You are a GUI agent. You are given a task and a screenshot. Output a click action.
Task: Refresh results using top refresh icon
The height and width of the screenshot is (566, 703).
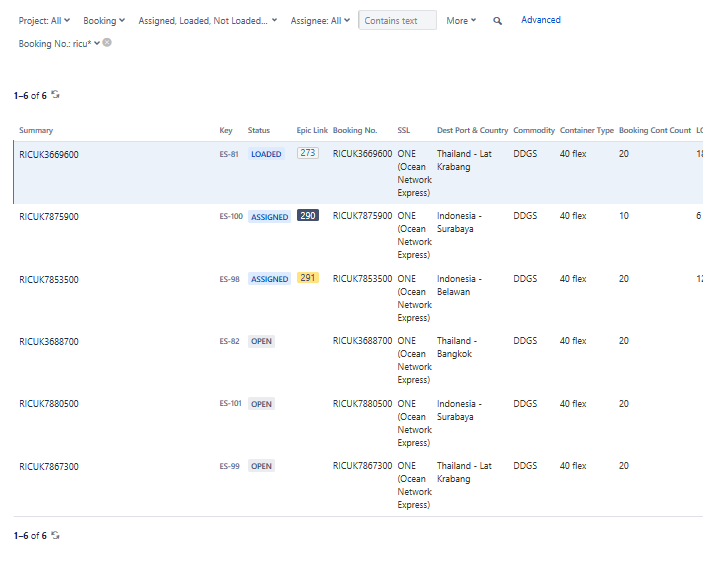[x=56, y=95]
